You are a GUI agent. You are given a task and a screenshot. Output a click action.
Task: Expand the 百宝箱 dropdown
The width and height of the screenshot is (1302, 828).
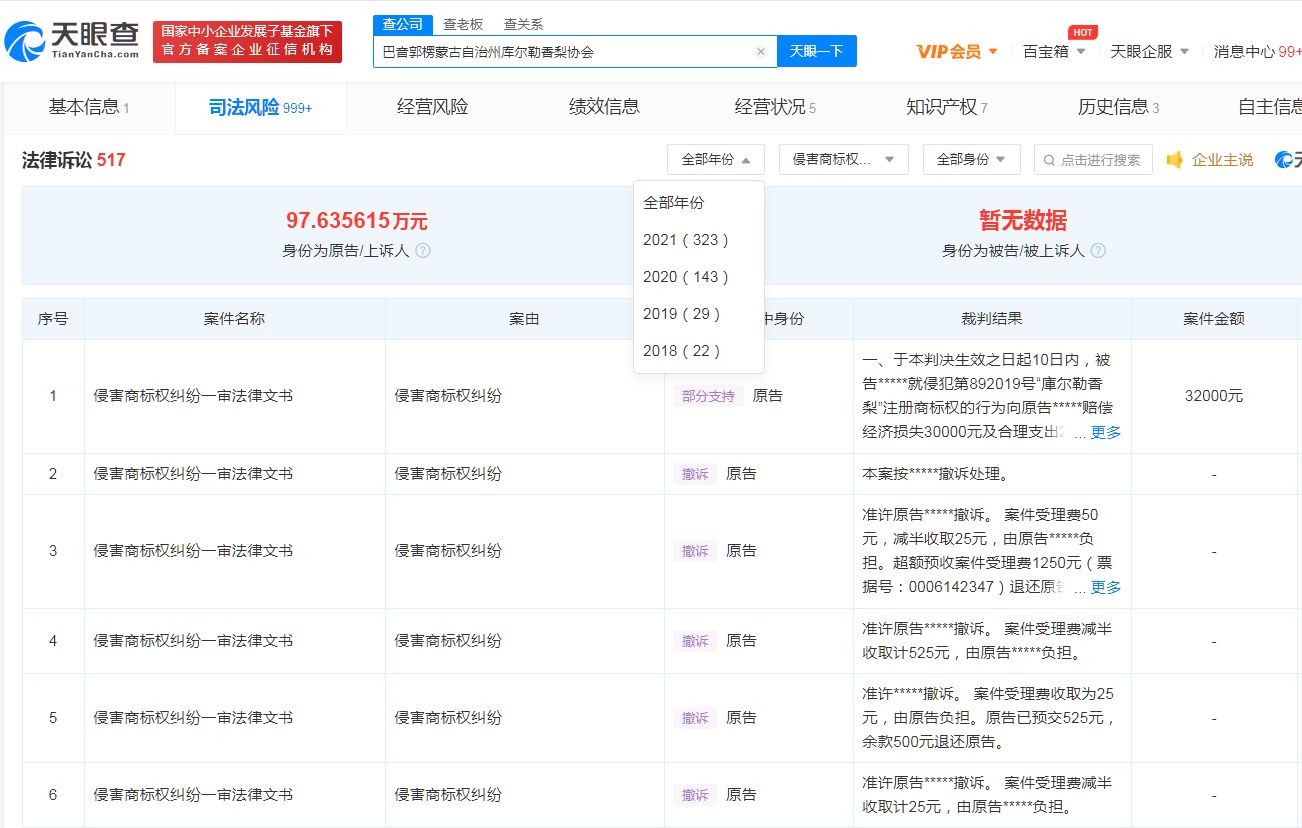(x=1054, y=51)
